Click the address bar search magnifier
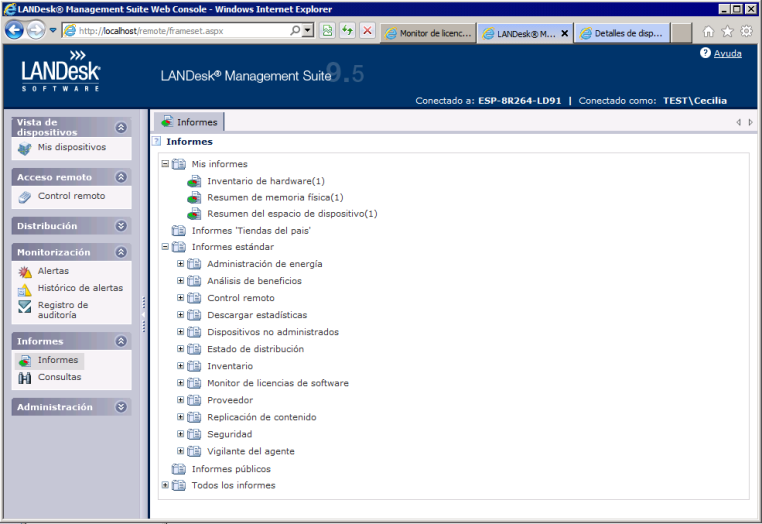Screen dimensions: 762x524 (x=295, y=31)
